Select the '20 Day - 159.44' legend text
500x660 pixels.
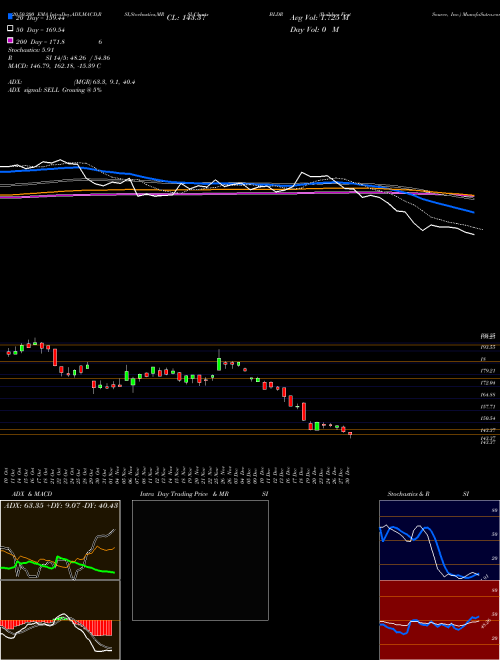(39, 18)
